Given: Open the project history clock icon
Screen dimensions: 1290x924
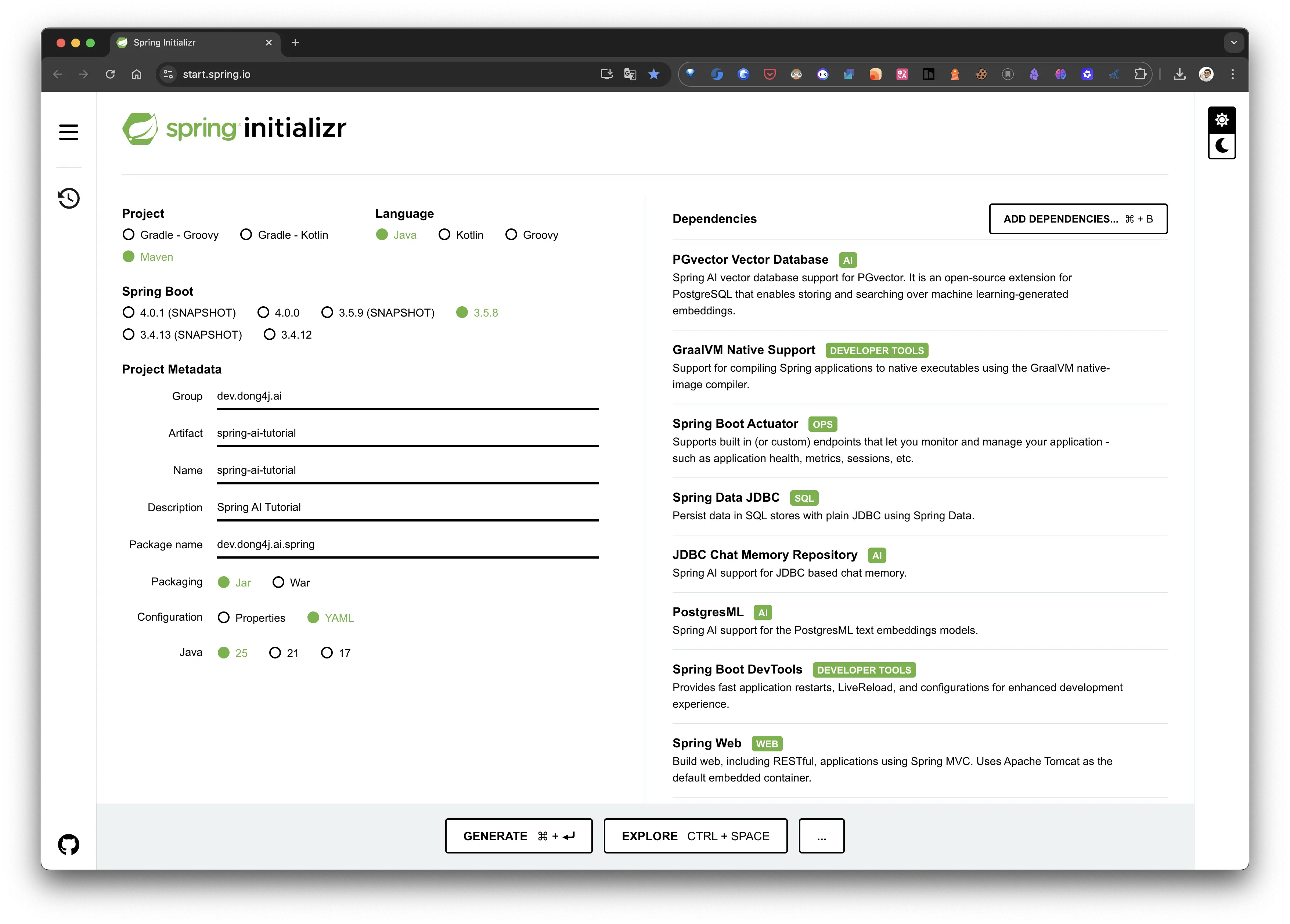Looking at the screenshot, I should (68, 198).
